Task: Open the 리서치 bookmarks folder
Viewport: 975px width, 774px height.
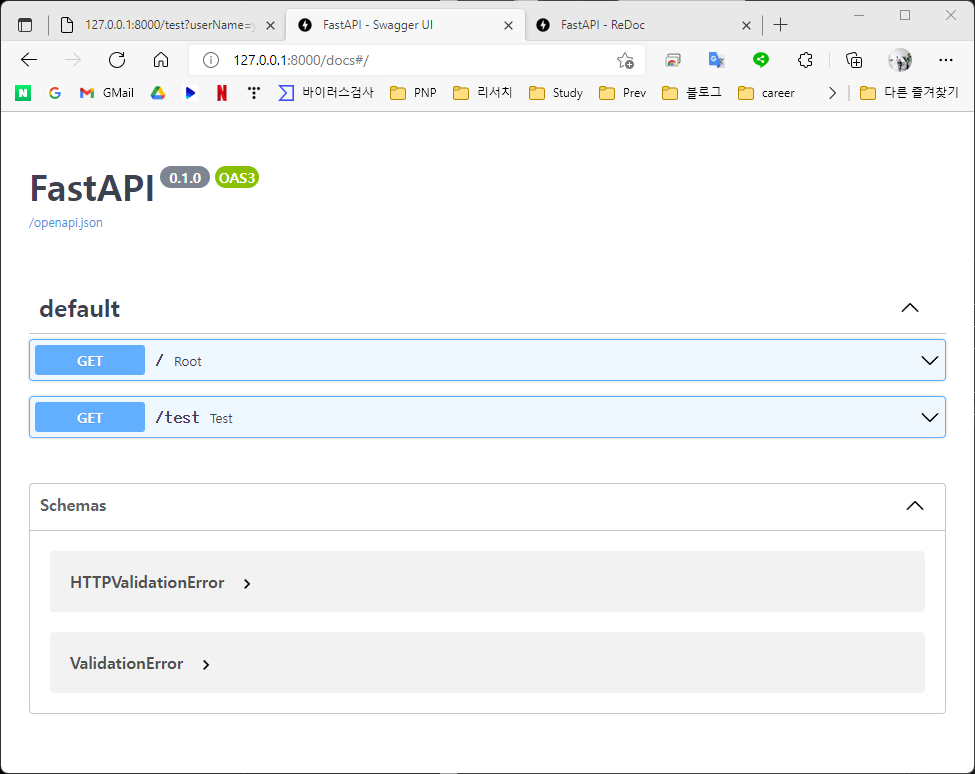Action: tap(483, 93)
